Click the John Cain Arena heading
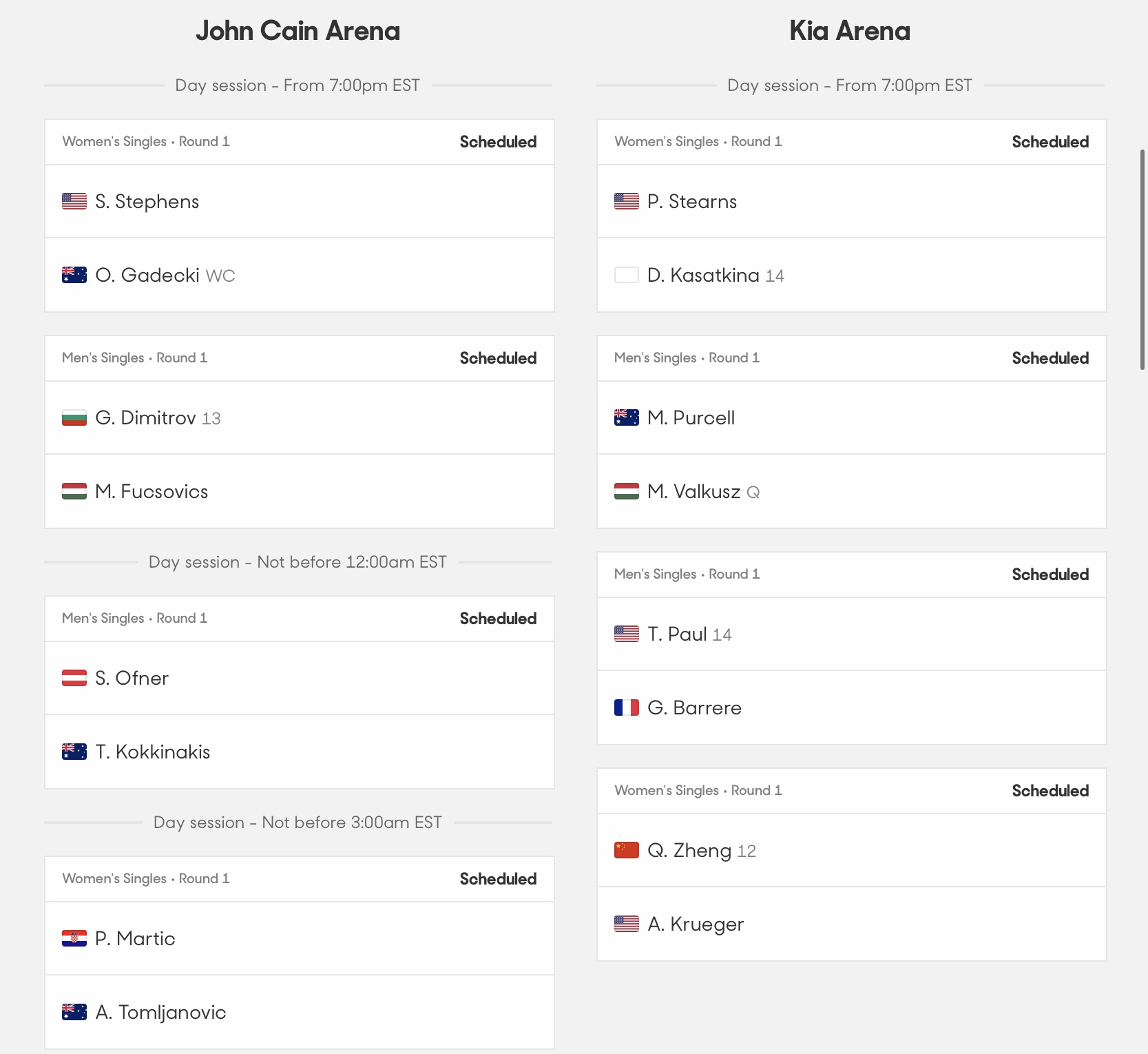Viewport: 1148px width, 1054px height. point(298,31)
